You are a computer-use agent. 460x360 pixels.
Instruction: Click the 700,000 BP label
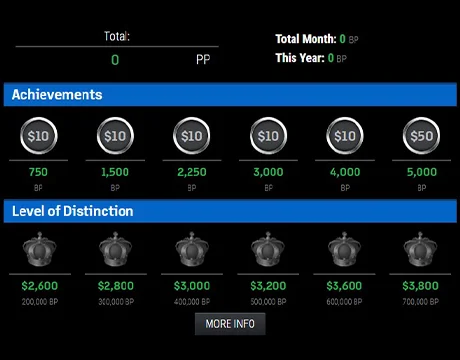[421, 302]
